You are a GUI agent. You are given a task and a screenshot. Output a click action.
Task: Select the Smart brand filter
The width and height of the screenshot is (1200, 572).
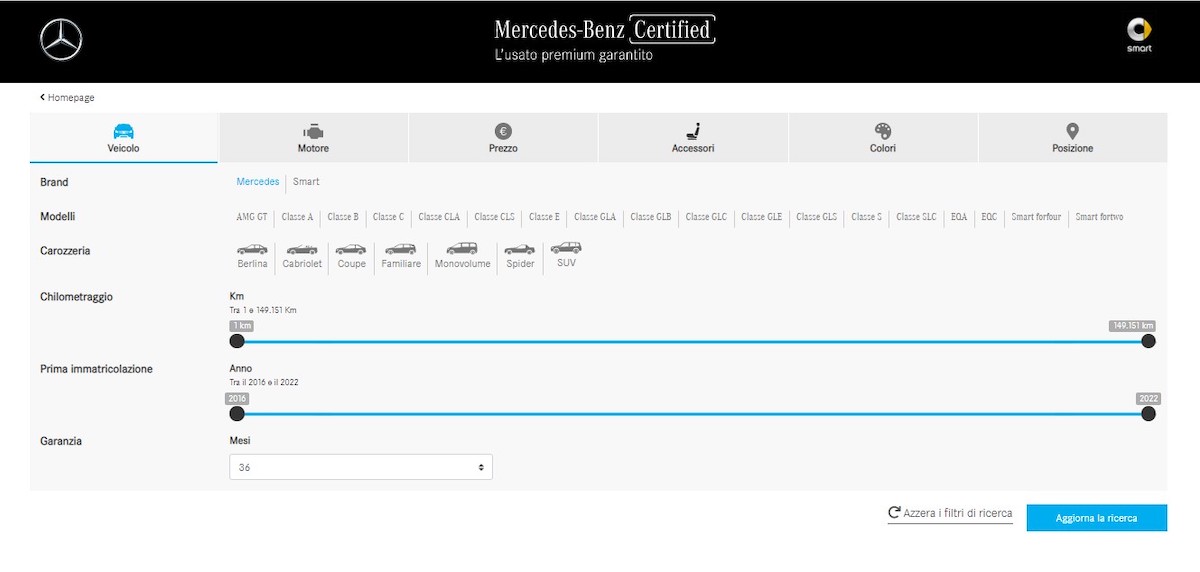[x=306, y=182]
